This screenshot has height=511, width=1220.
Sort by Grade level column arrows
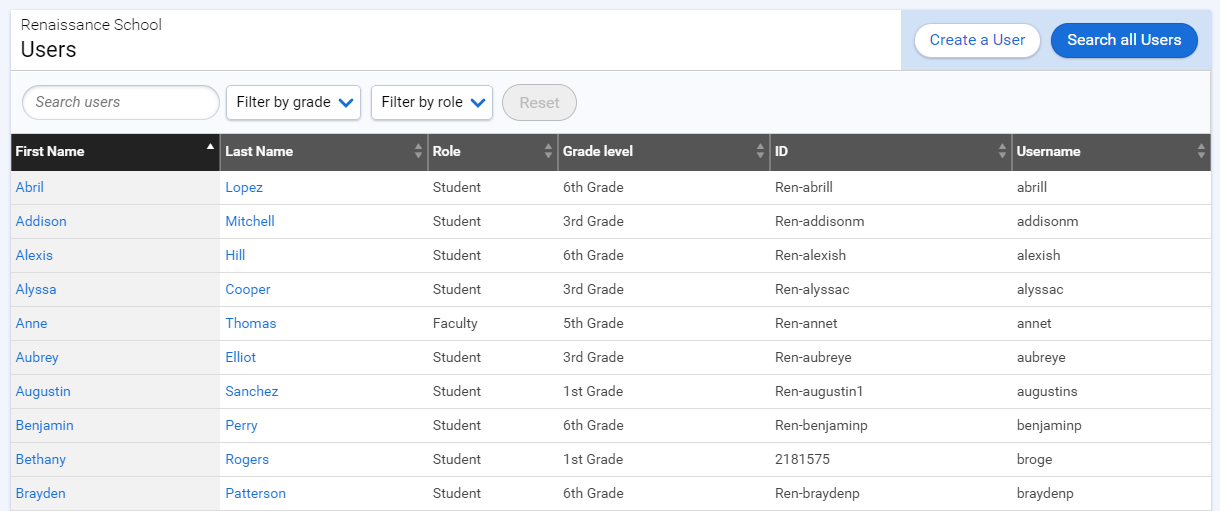[x=760, y=151]
